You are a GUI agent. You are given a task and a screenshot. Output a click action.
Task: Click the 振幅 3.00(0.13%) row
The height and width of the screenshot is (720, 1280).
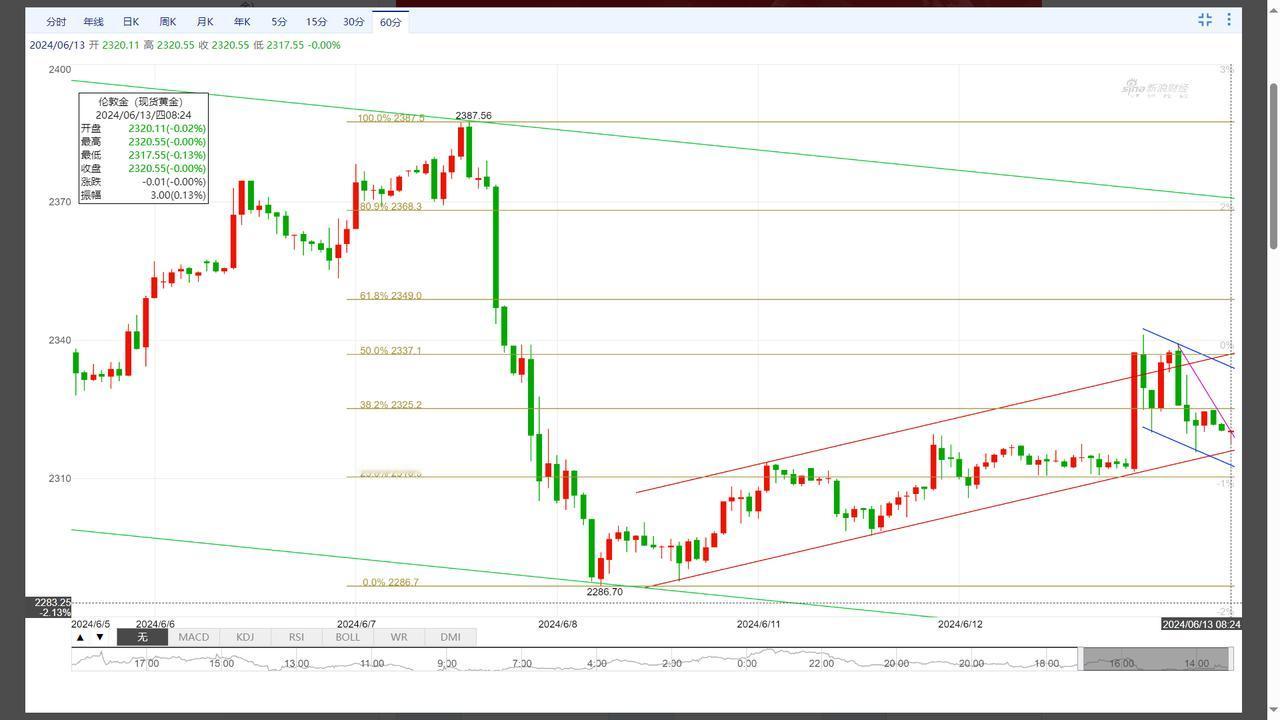[143, 195]
